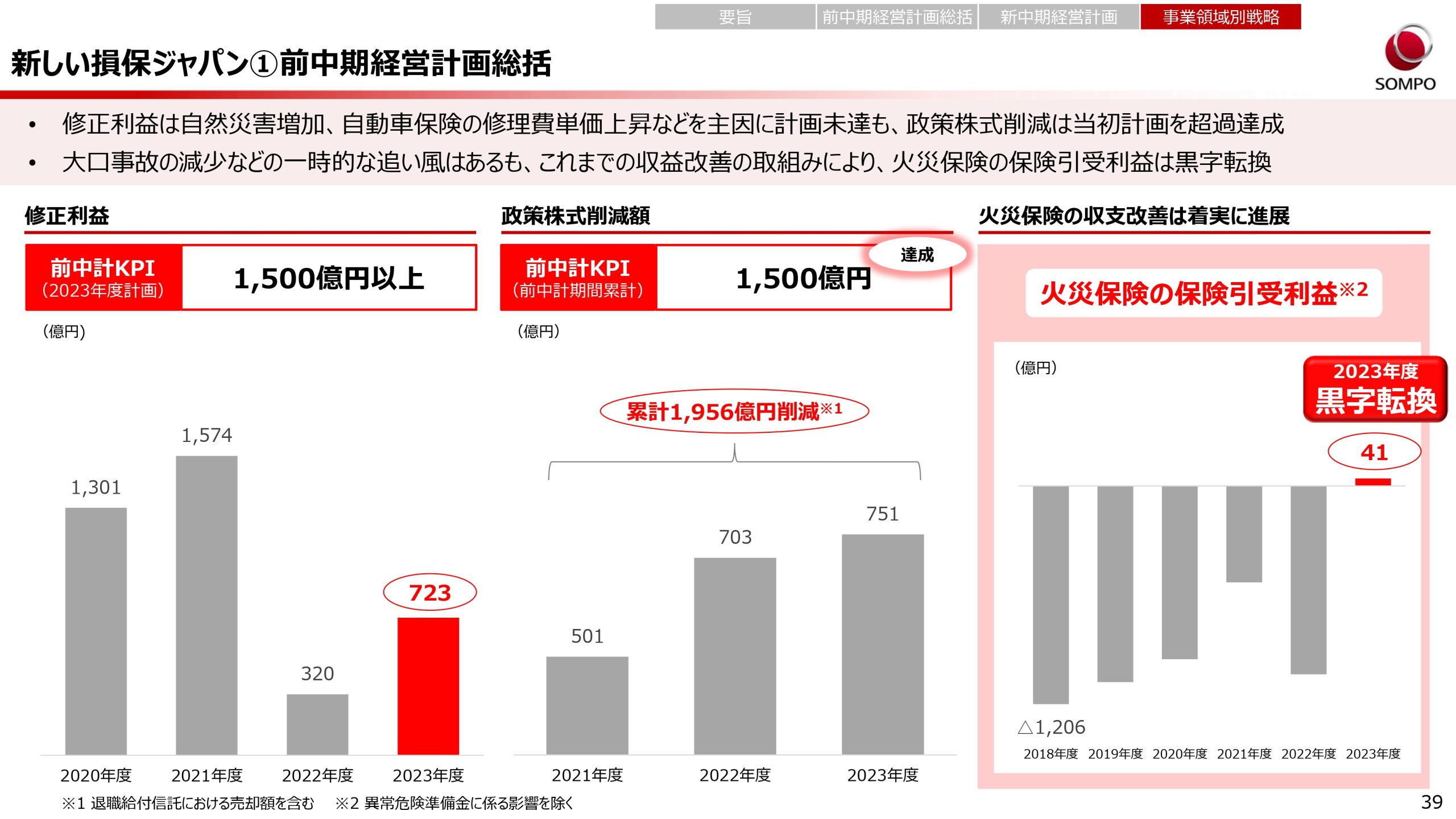Click the 1,500億円 KPI value

pos(803,279)
